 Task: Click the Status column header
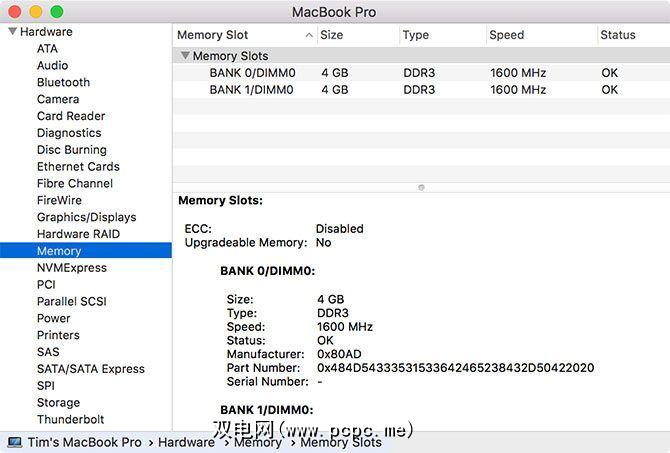618,35
